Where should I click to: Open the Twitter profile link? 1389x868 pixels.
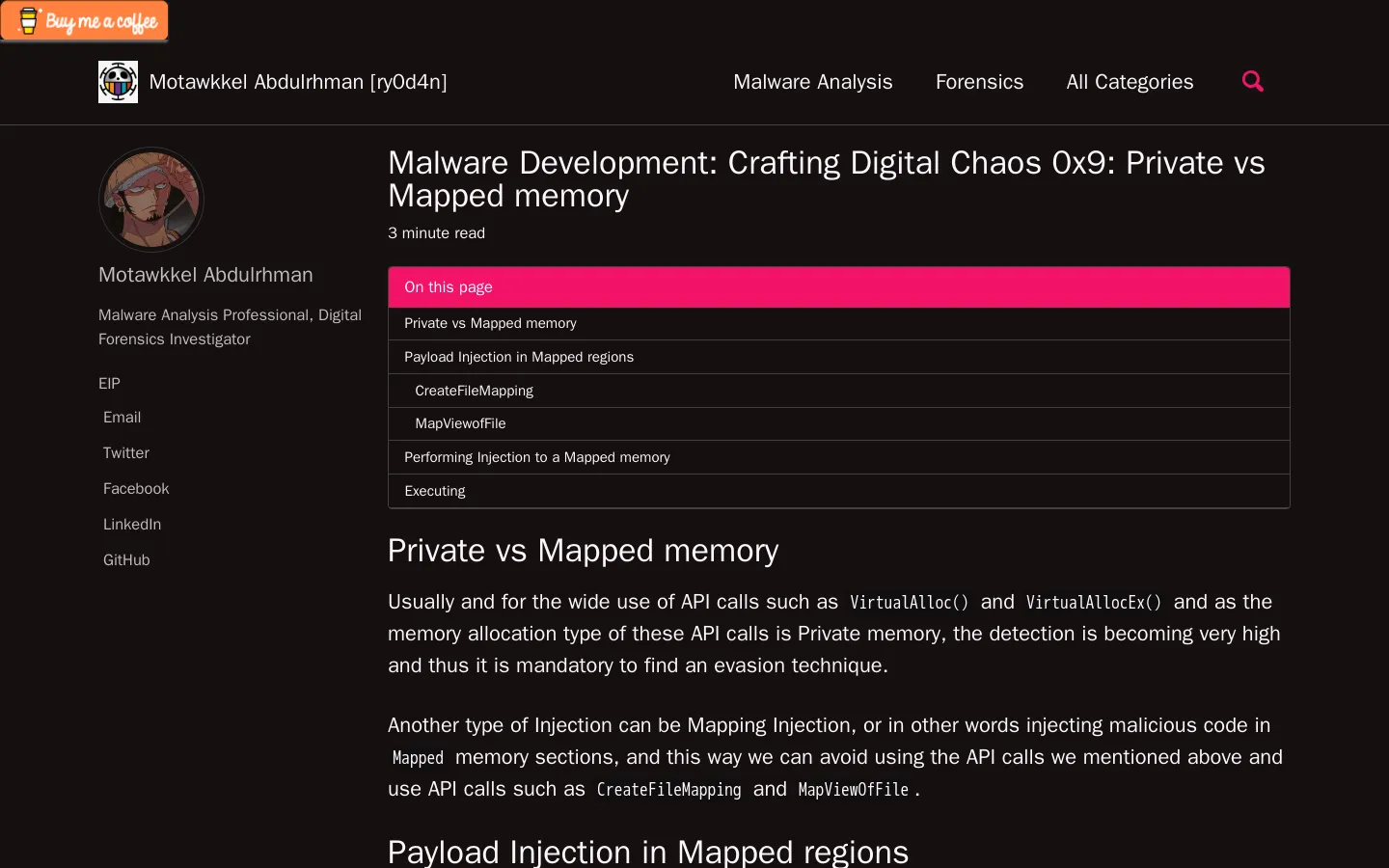click(x=126, y=453)
